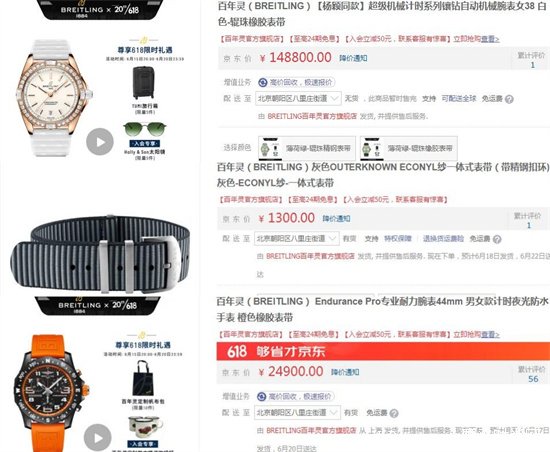
Task: Click the help icon beside 免运费 for the strap
Action: (x=497, y=239)
